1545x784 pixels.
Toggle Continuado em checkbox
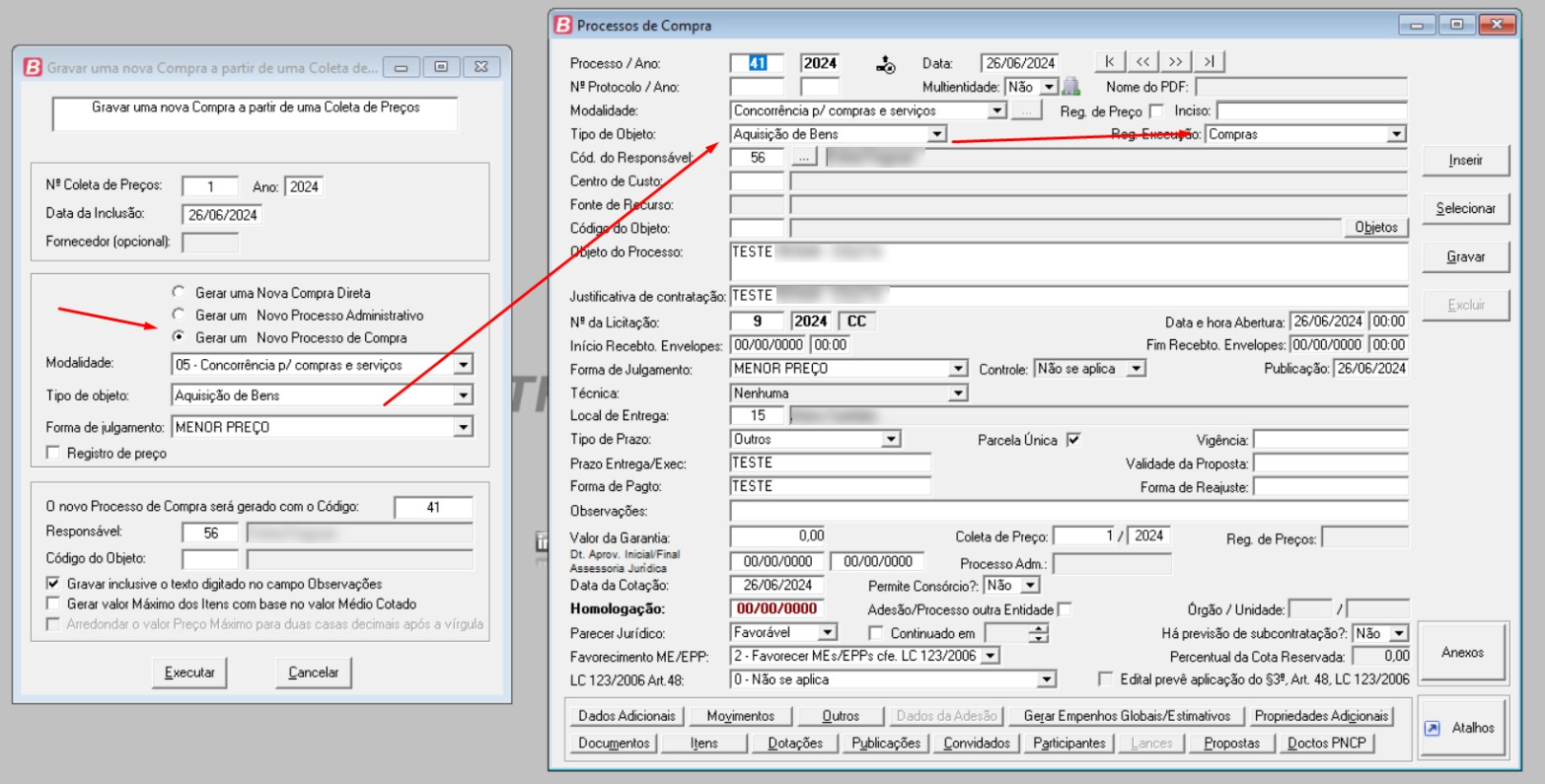[875, 633]
